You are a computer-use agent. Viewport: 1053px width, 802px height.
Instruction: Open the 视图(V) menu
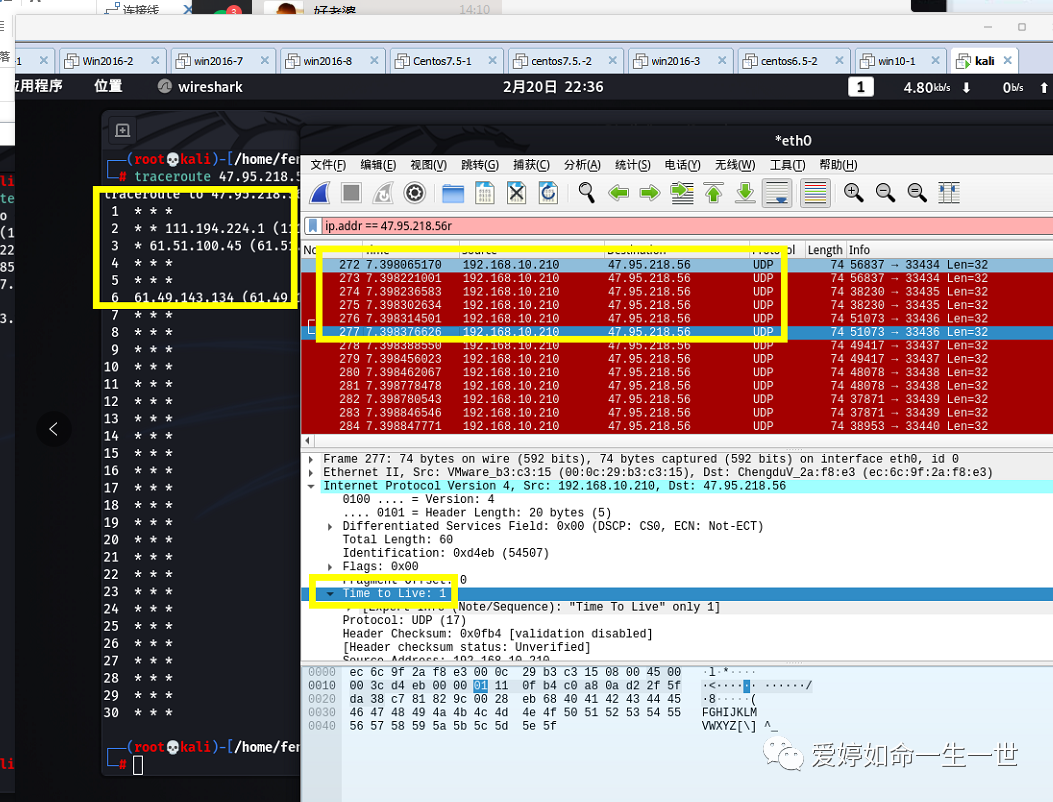pos(428,165)
